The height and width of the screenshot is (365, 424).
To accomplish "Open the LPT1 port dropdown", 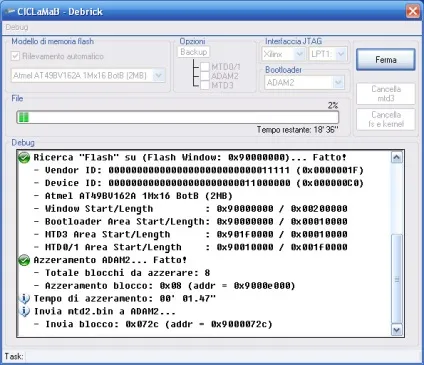I will tap(341, 54).
